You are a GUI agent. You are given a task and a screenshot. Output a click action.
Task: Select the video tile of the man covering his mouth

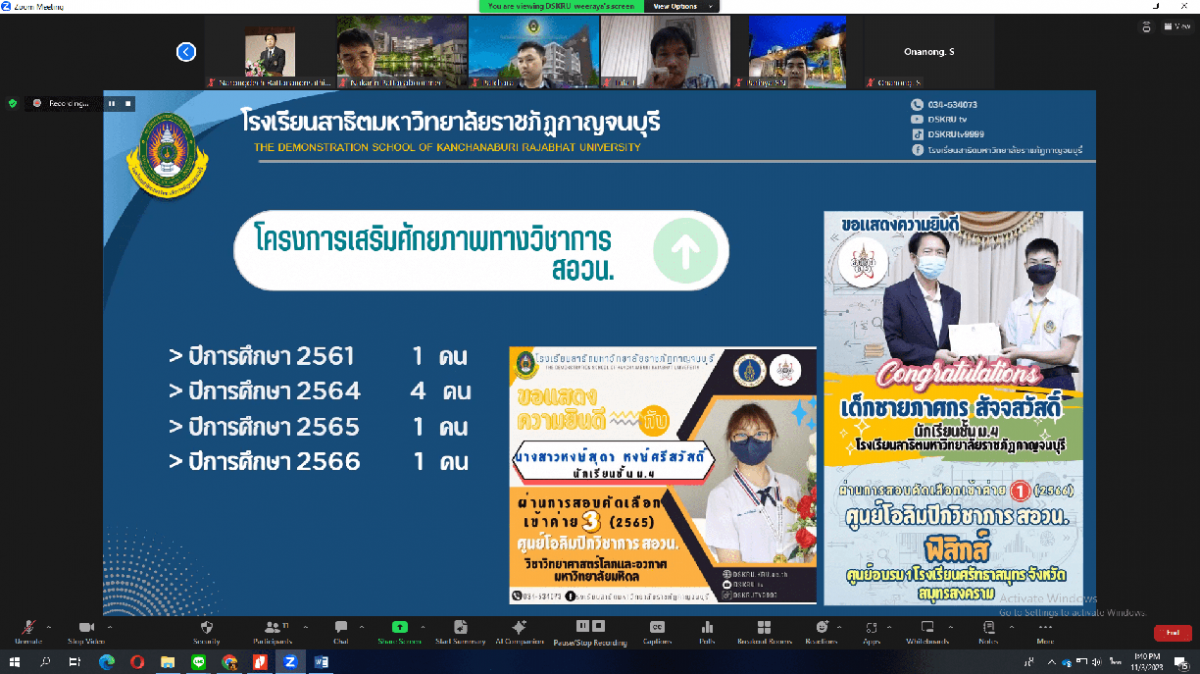(665, 52)
